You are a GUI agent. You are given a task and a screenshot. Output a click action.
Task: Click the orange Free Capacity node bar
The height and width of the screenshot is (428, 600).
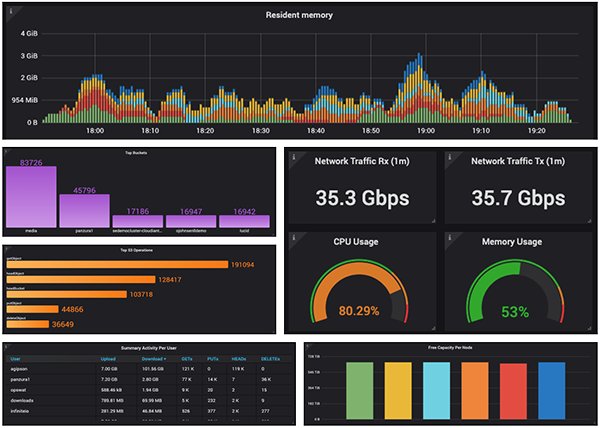click(x=475, y=391)
